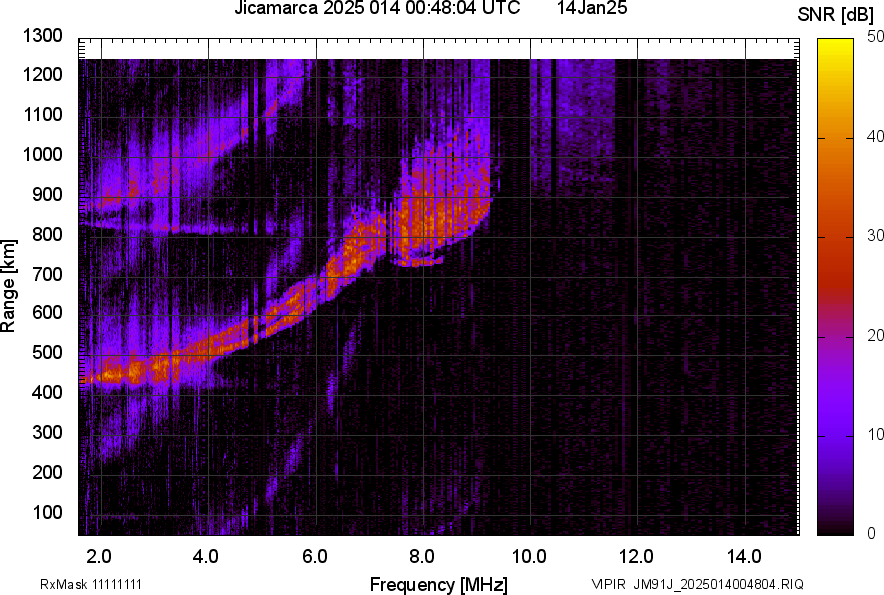
Task: Click the range tick label "900"
Action: tap(47, 194)
